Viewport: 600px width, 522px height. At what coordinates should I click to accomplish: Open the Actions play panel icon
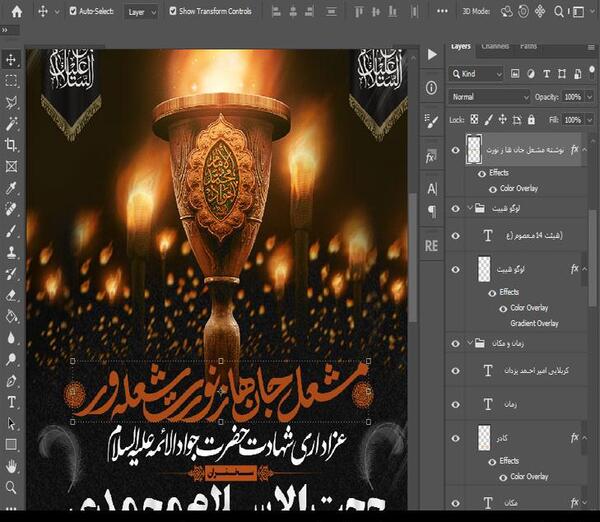[432, 55]
